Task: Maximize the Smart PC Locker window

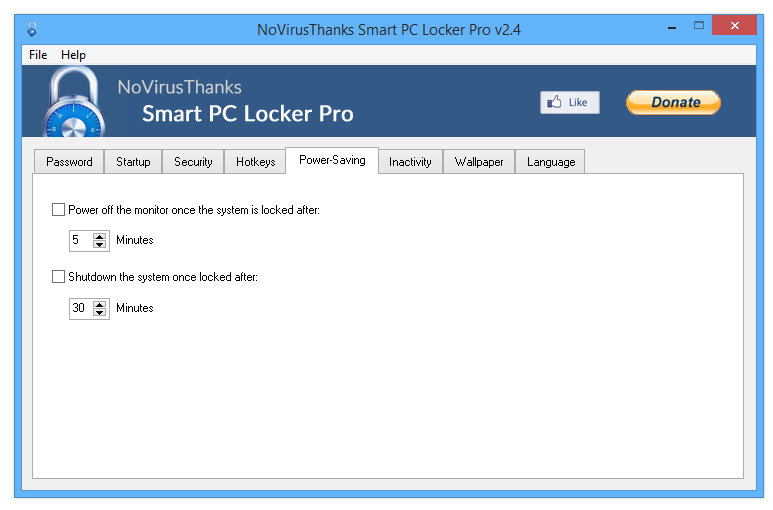Action: click(x=699, y=25)
